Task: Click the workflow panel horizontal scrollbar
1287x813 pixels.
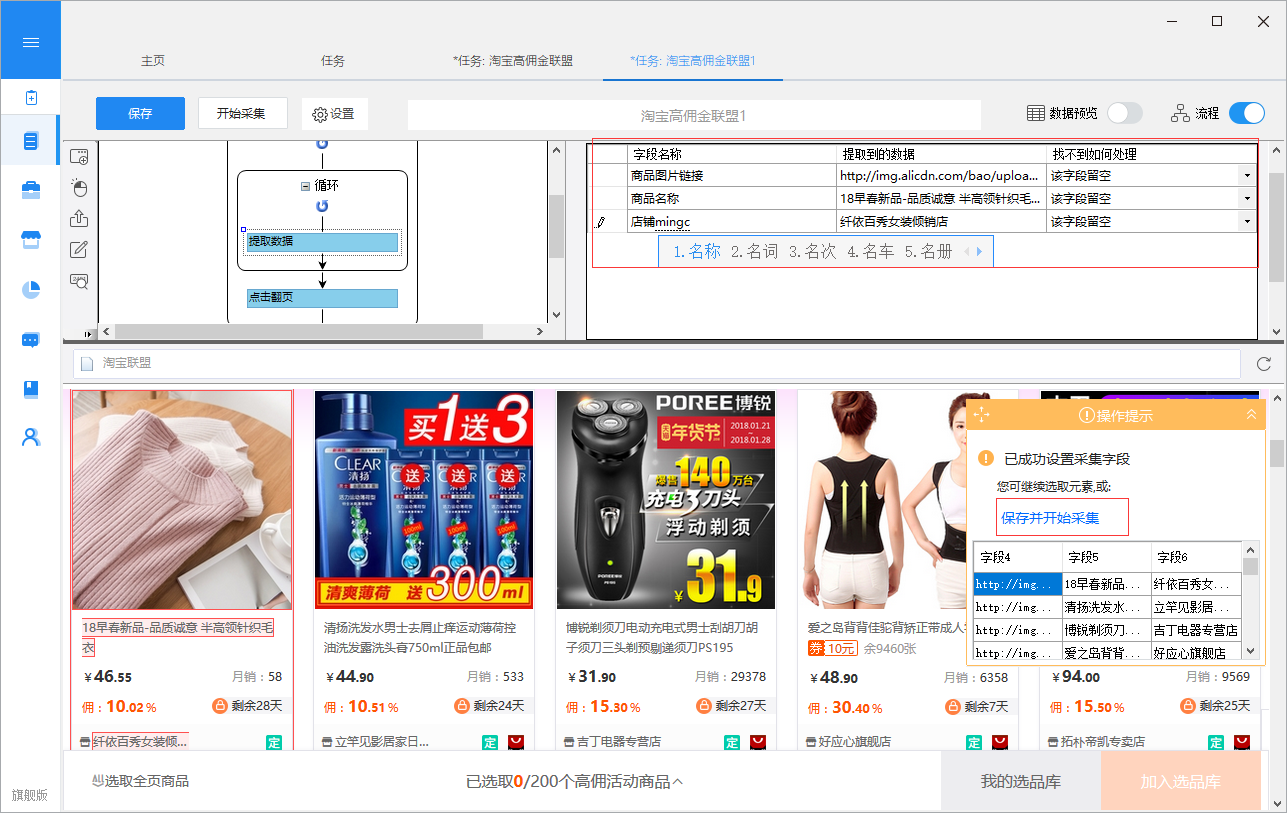Action: point(298,332)
